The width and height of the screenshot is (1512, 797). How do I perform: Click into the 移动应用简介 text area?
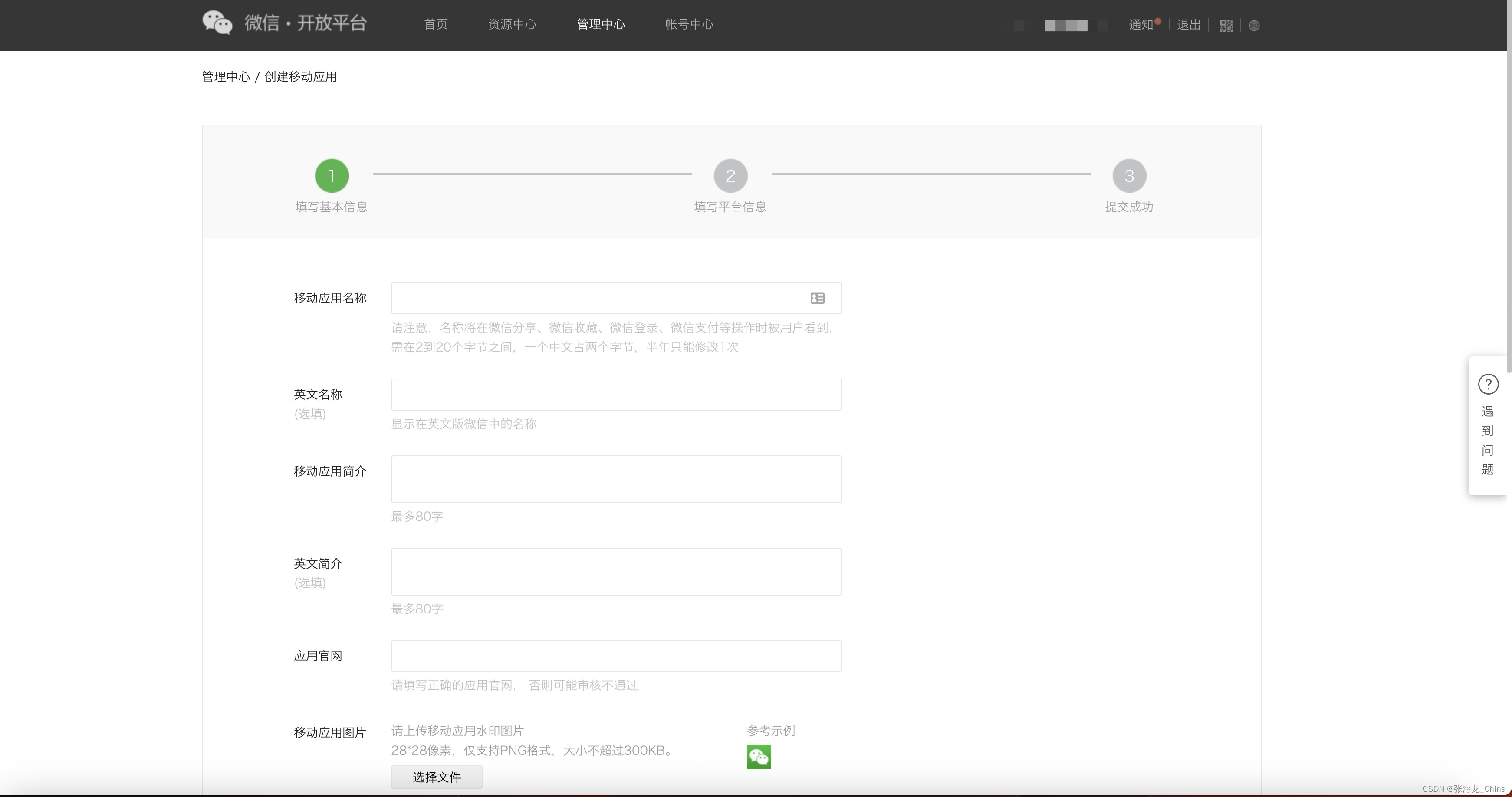point(616,479)
